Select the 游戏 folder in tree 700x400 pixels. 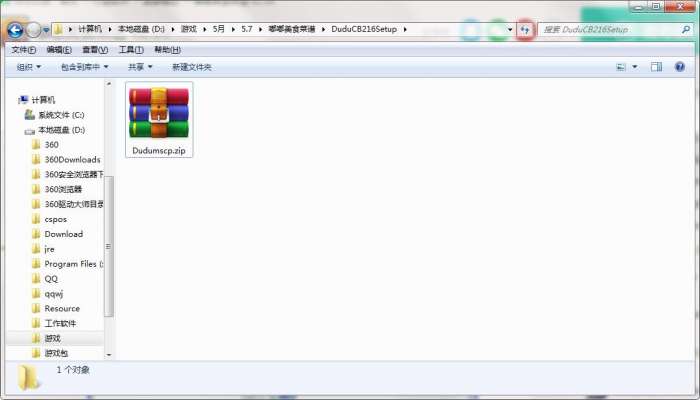tap(53, 338)
